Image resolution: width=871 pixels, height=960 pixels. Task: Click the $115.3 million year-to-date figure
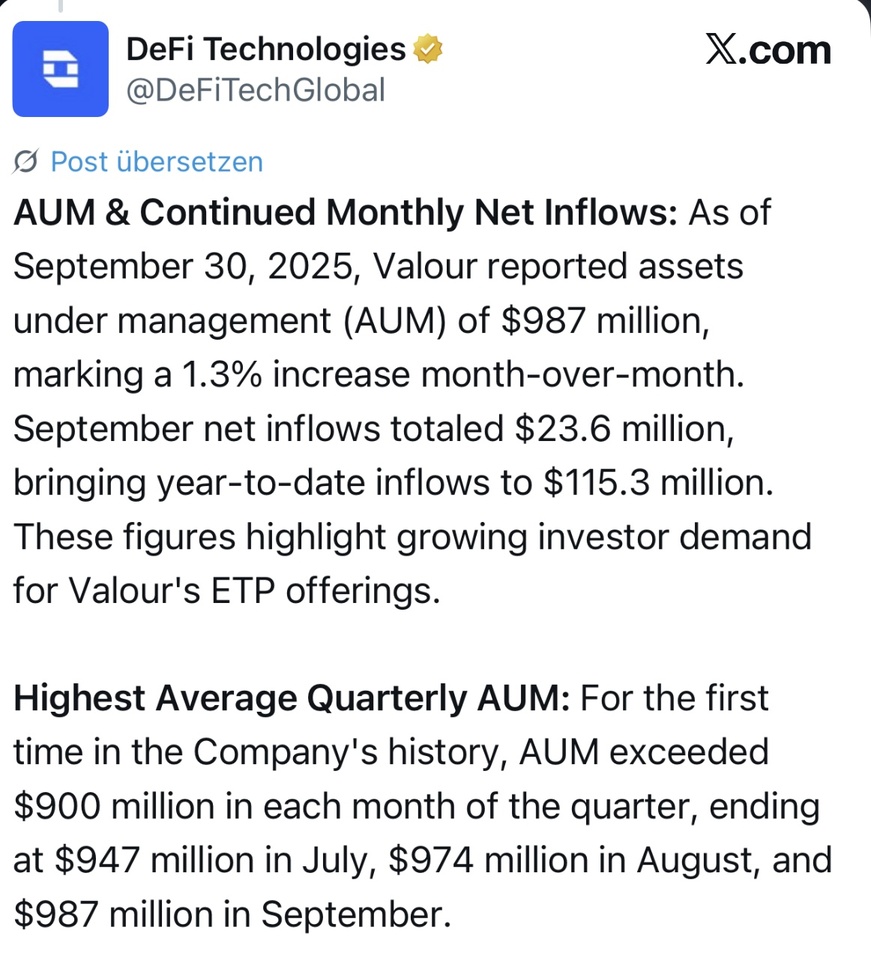pos(658,482)
